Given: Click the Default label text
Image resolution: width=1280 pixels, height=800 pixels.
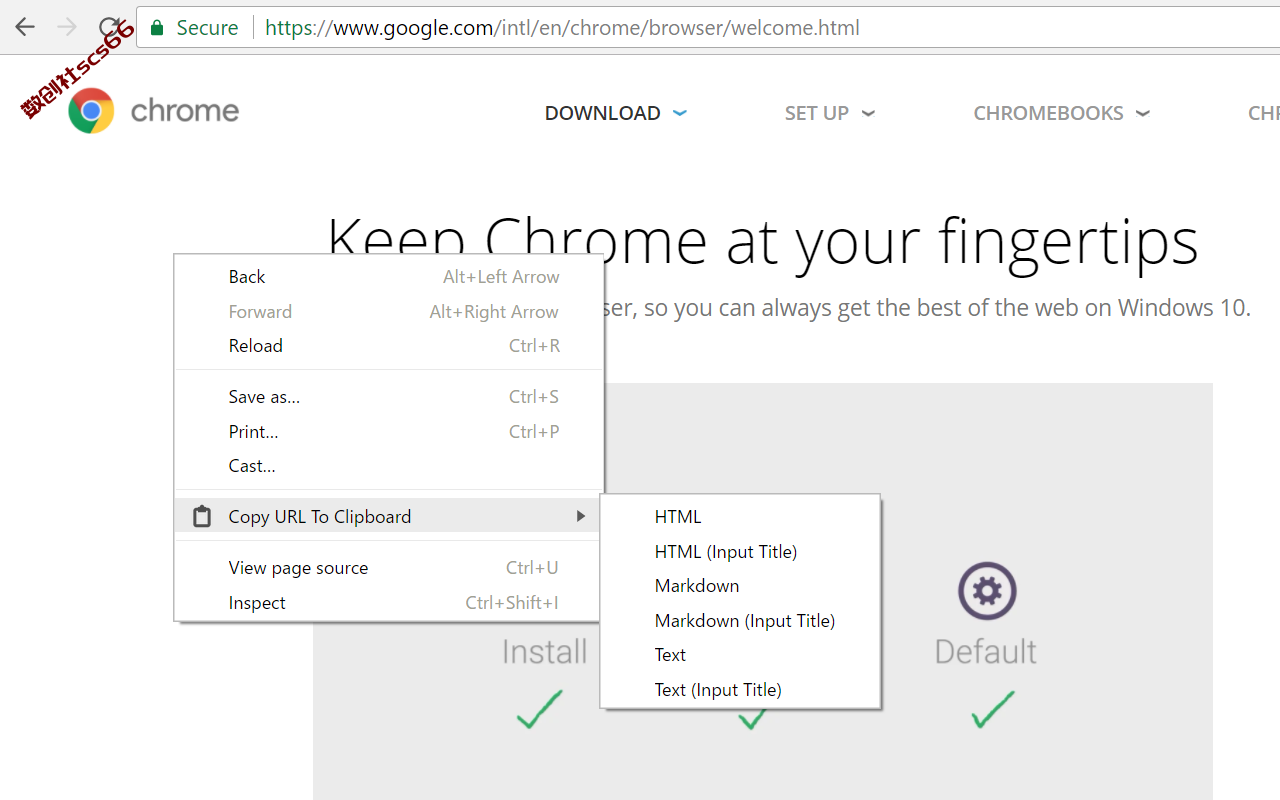Looking at the screenshot, I should point(985,652).
